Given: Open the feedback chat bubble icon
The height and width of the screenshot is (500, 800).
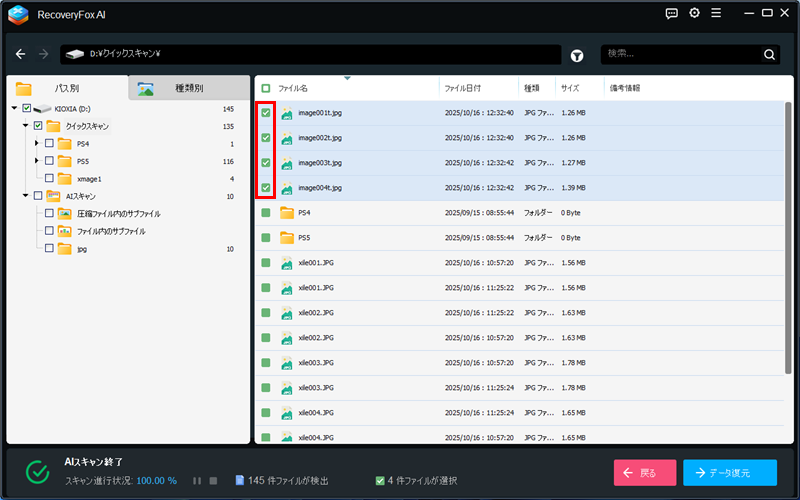Looking at the screenshot, I should pos(671,14).
